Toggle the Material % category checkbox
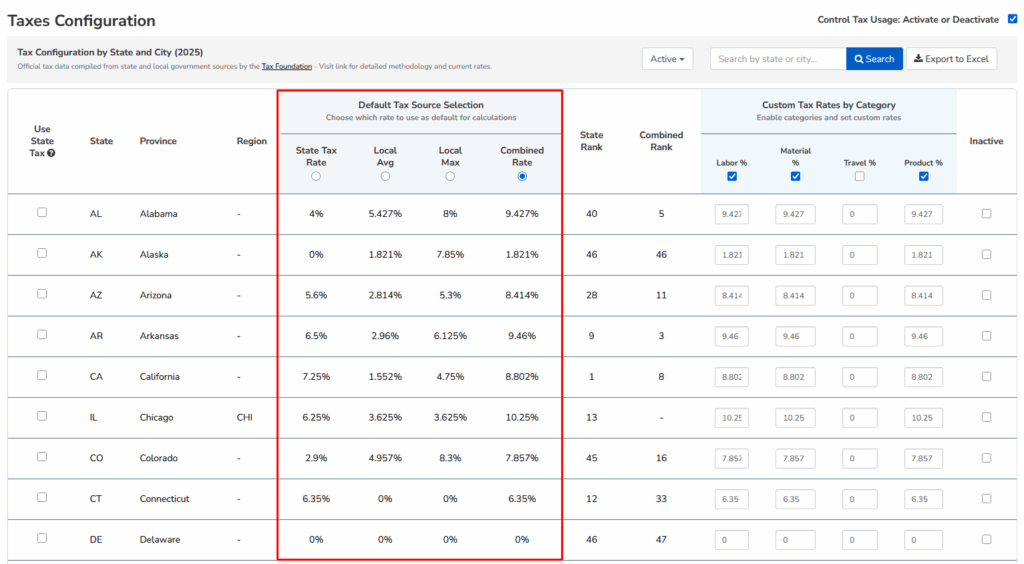1024x564 pixels. click(795, 176)
